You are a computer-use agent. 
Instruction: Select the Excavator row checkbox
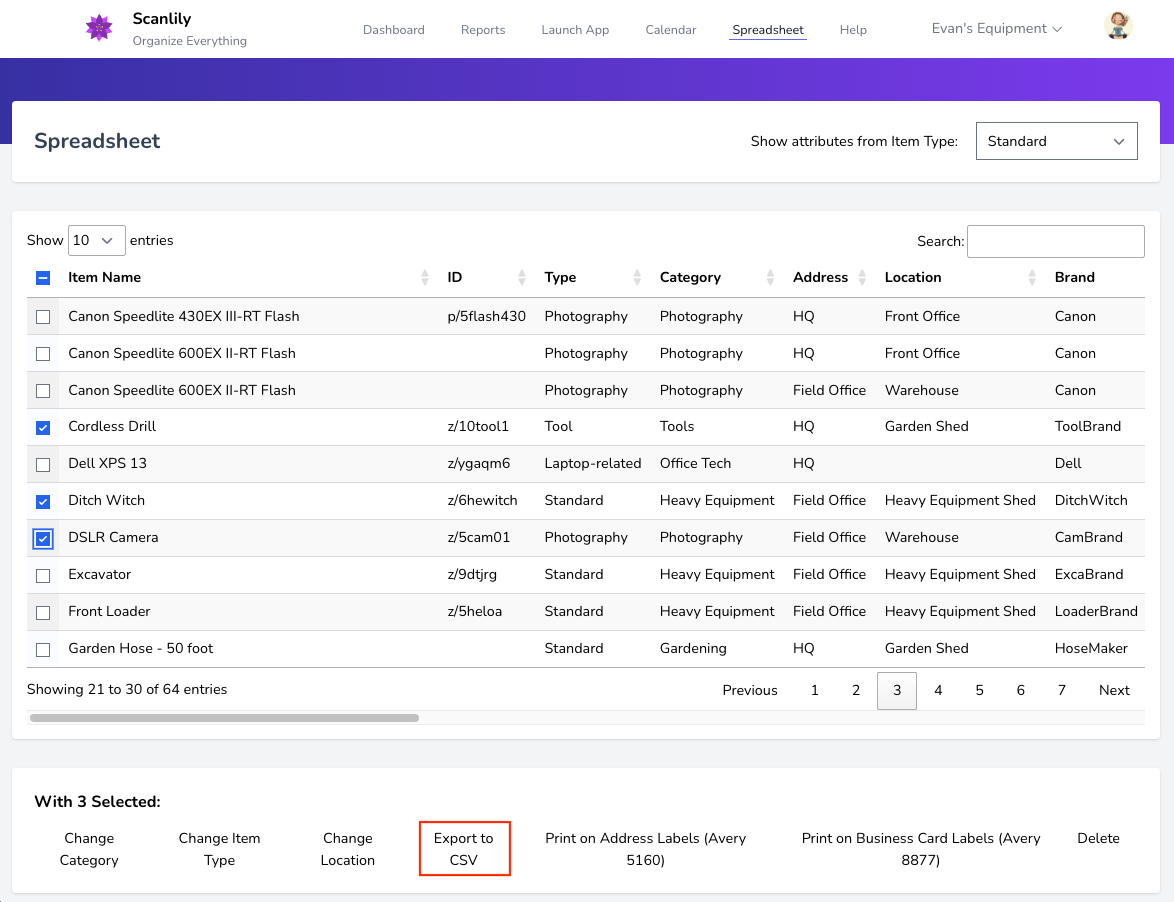click(x=43, y=575)
